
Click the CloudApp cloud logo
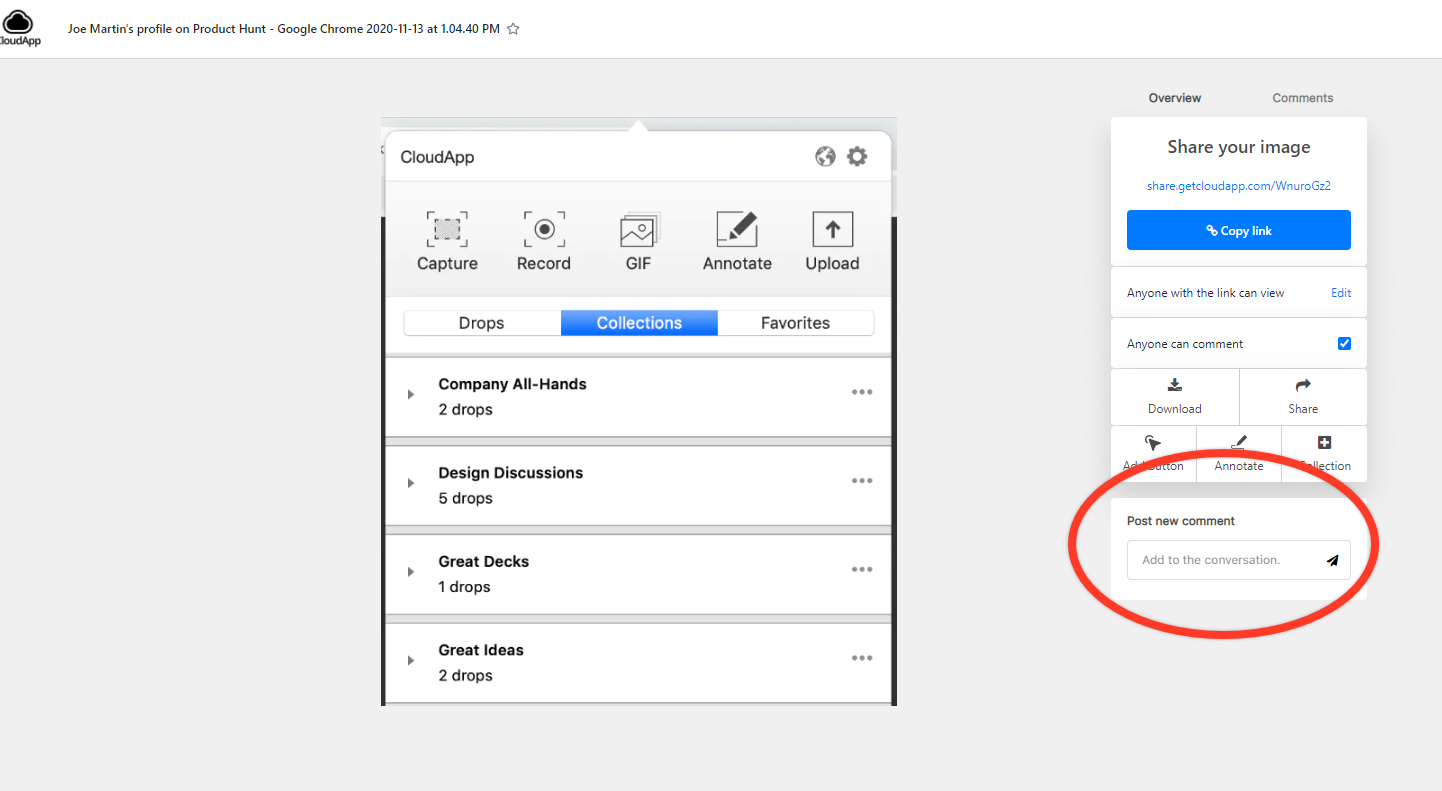(18, 28)
